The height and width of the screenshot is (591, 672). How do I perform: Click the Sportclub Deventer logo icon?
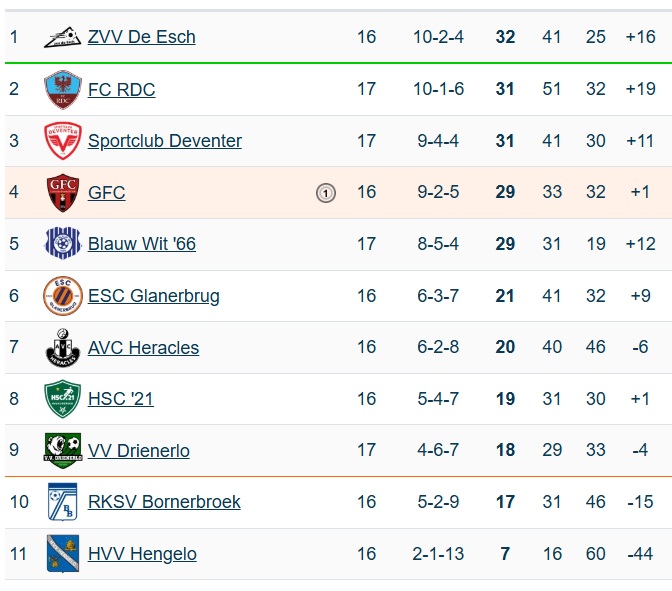62,141
